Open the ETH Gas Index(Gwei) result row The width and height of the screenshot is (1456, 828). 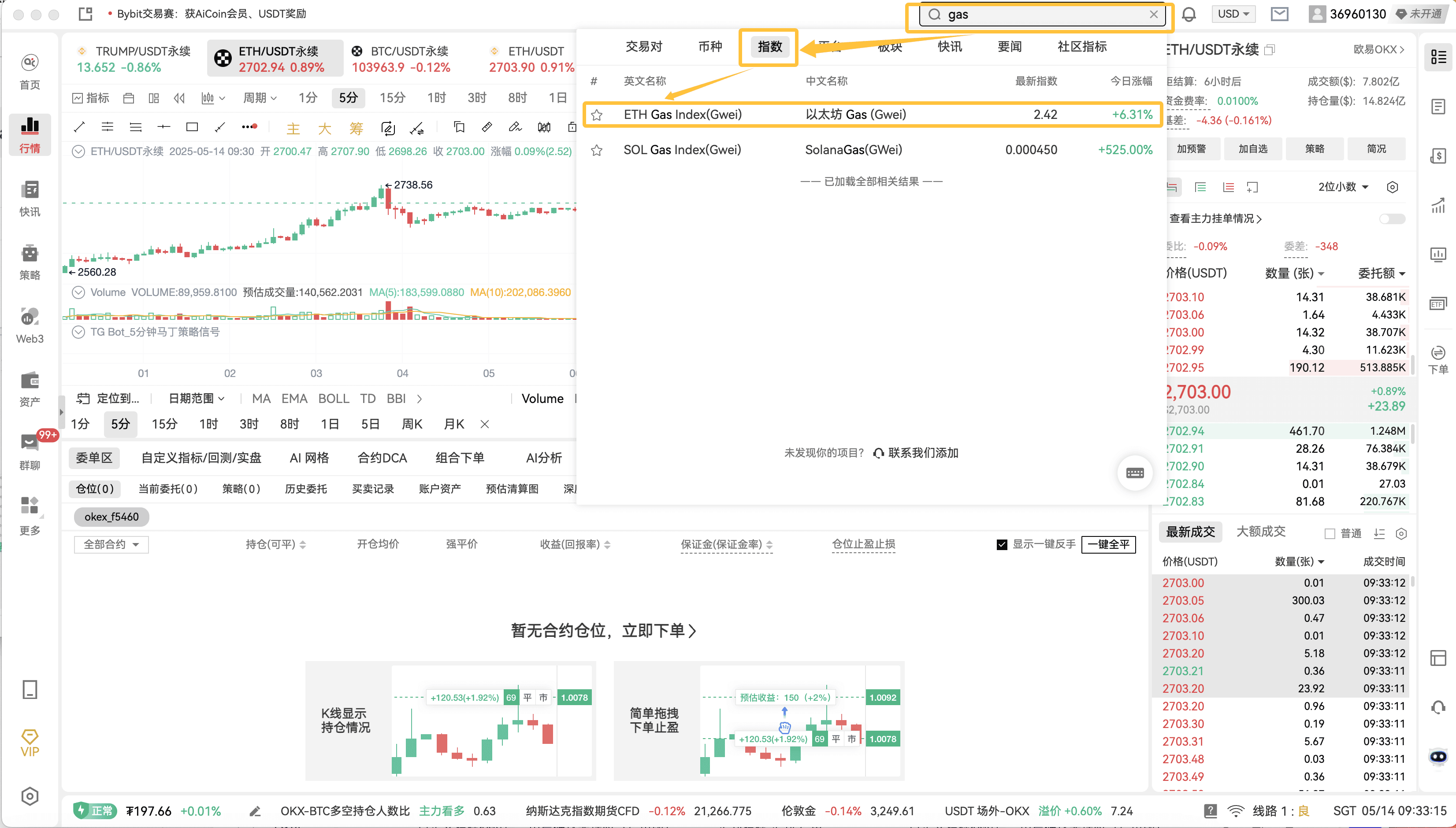(x=872, y=115)
